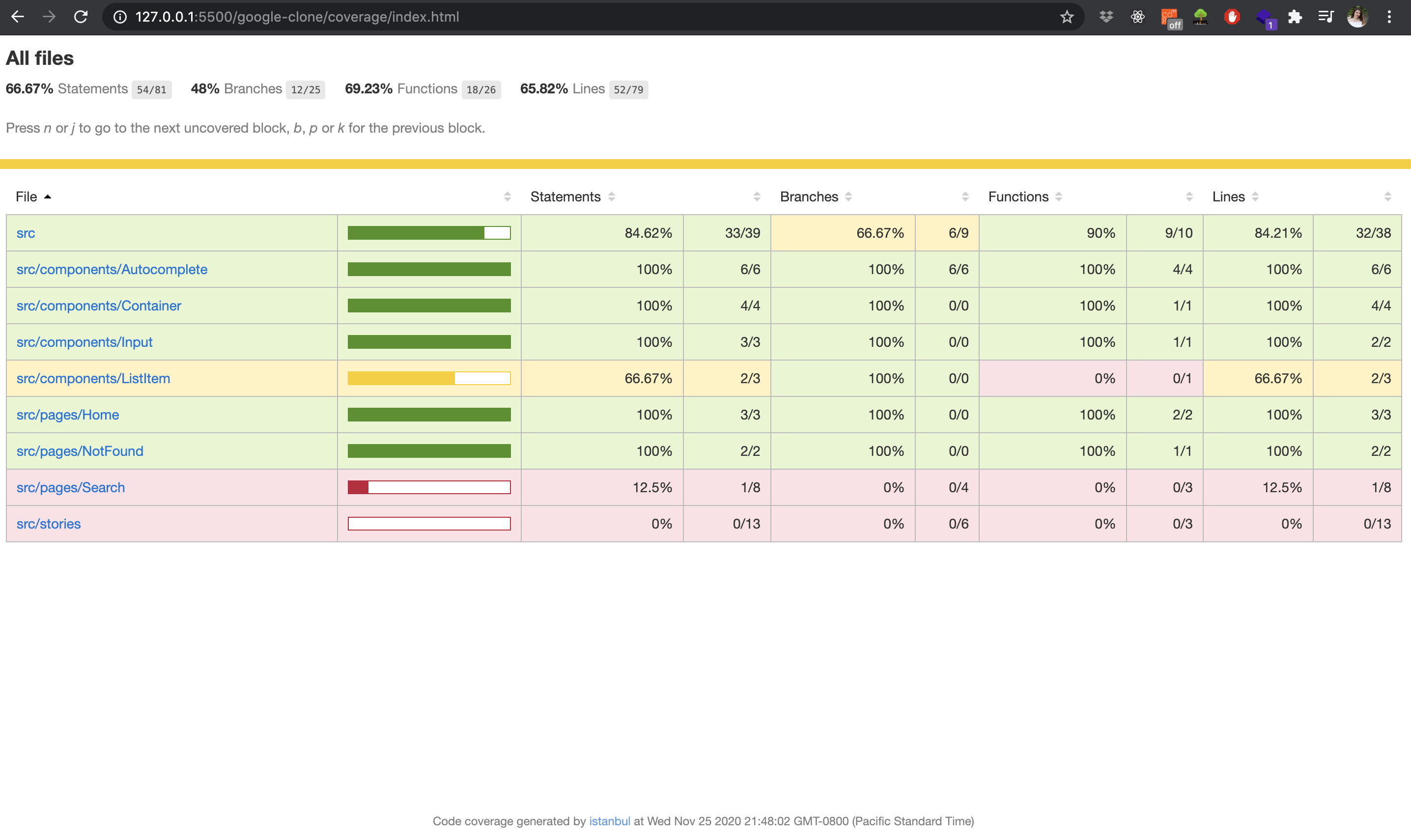Open src/components/Input coverage
Viewport: 1411px width, 840px height.
click(x=85, y=342)
